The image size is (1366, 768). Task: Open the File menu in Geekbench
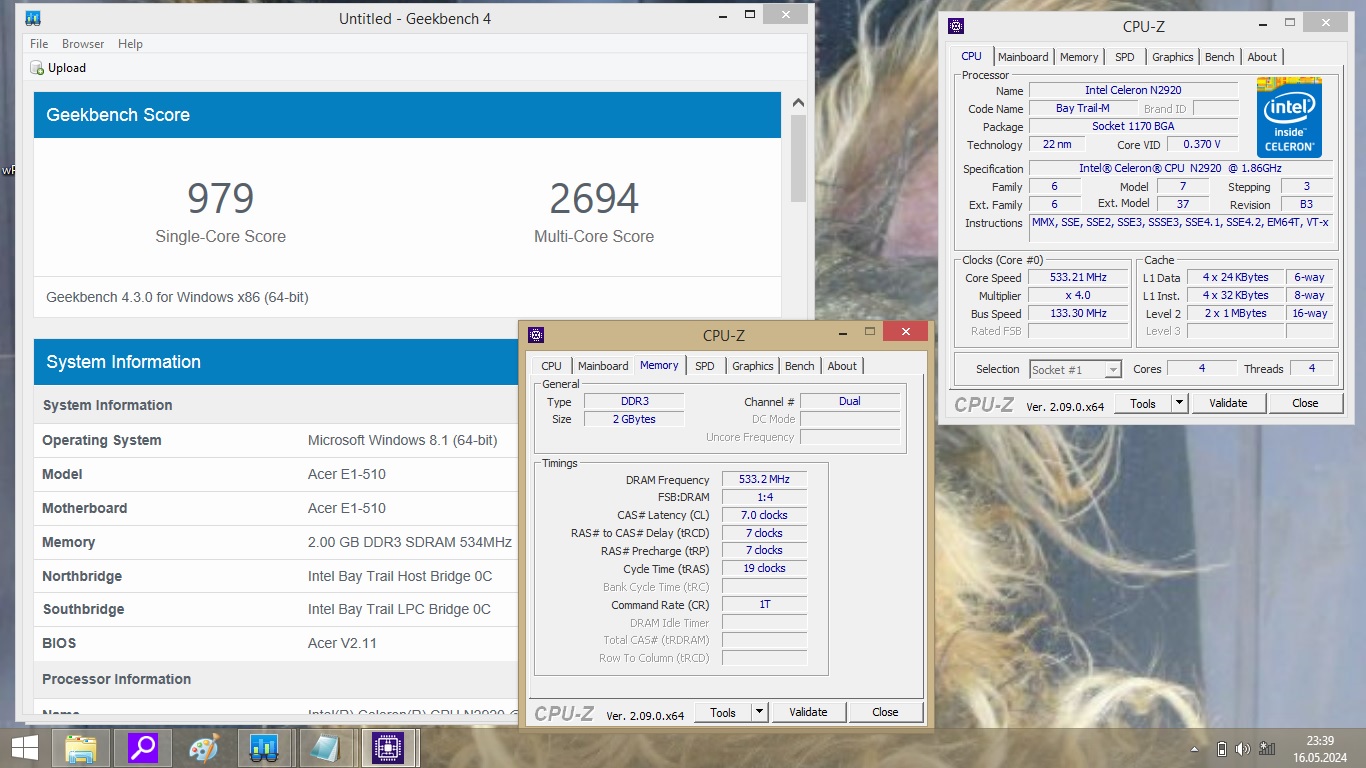39,44
